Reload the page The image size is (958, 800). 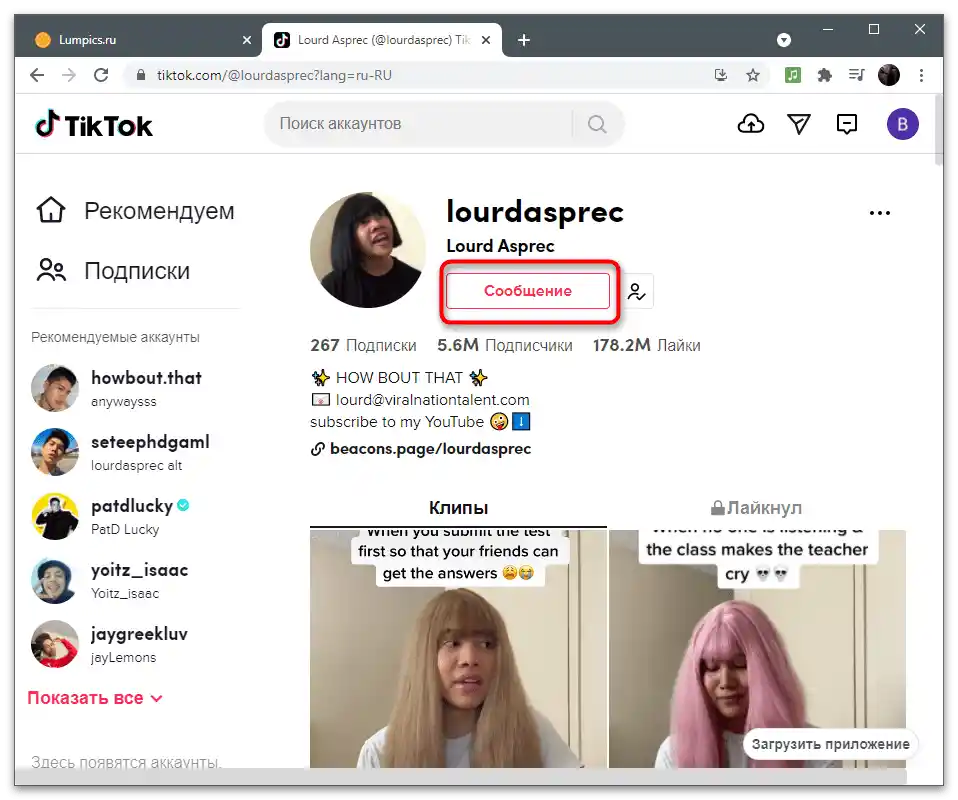point(101,75)
